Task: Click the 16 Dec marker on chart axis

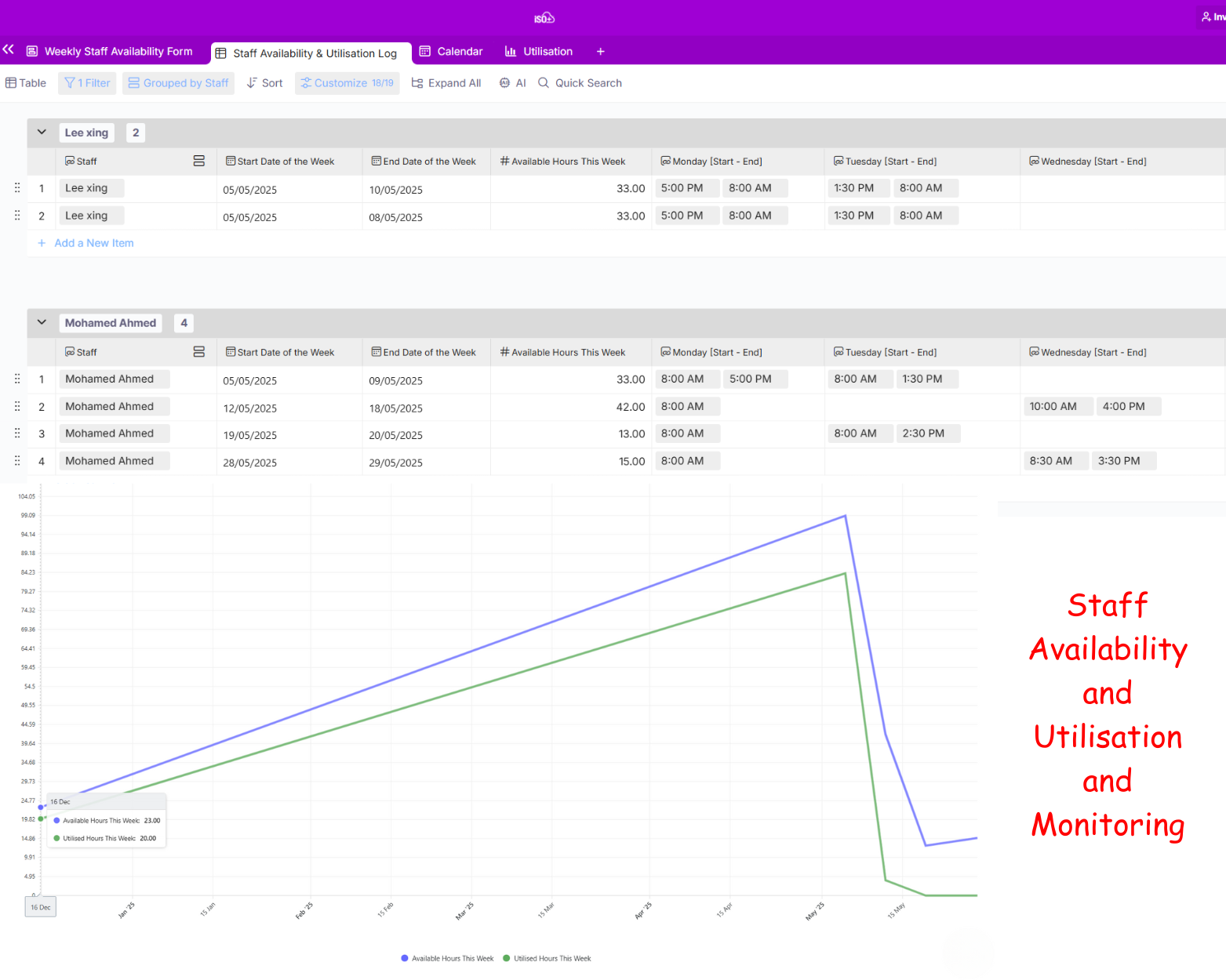Action: 41,907
